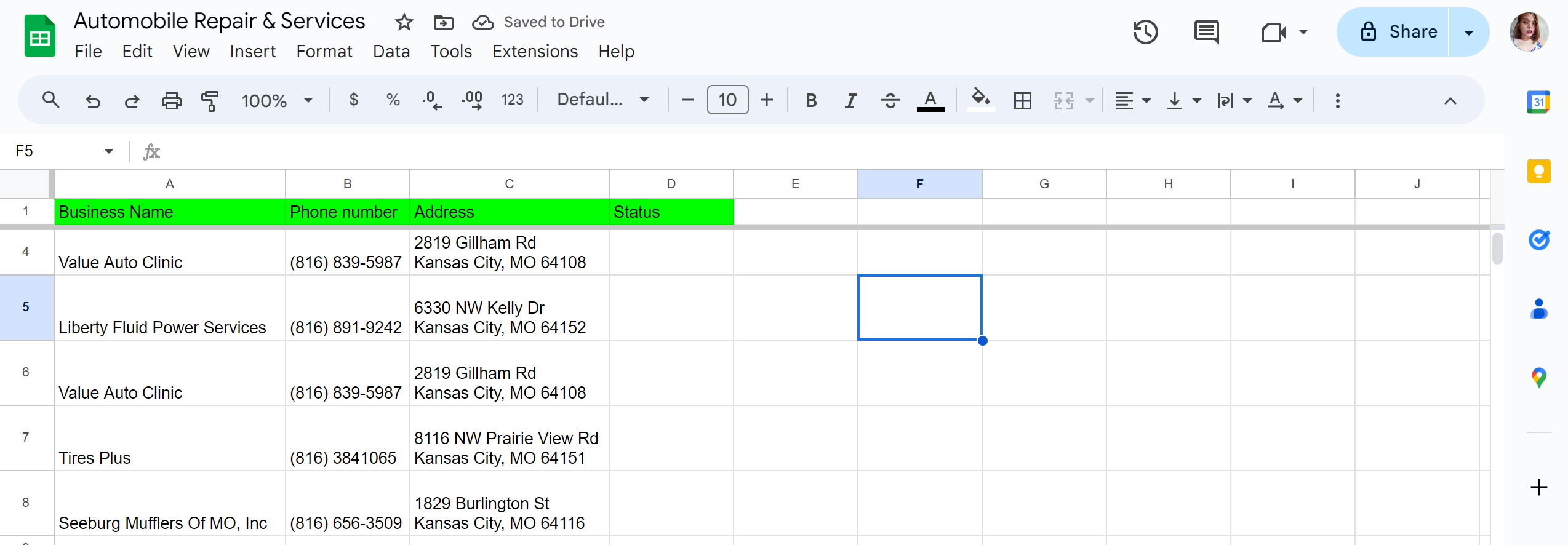This screenshot has height=545, width=1568.
Task: Open the Help menu
Action: [616, 52]
